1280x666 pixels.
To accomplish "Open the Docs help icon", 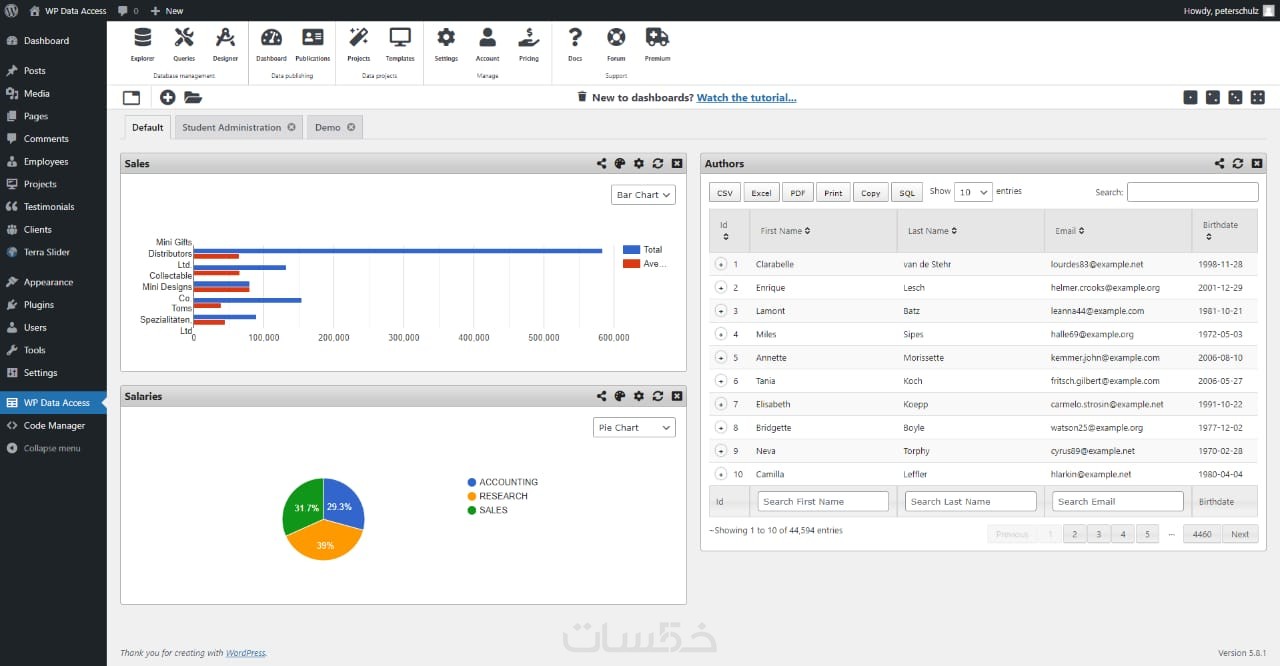I will tap(575, 44).
